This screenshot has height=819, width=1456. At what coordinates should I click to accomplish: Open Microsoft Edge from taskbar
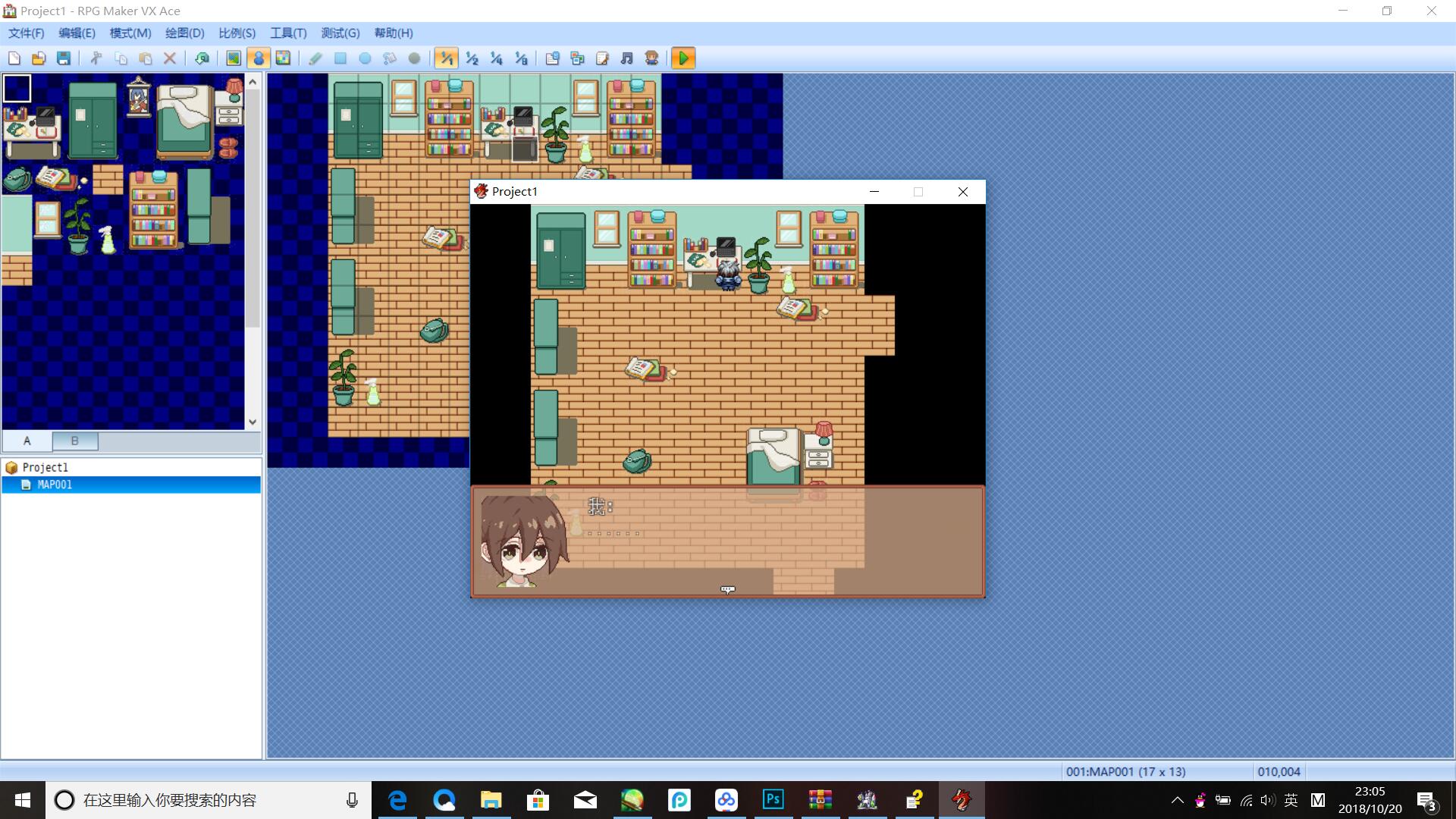(397, 800)
